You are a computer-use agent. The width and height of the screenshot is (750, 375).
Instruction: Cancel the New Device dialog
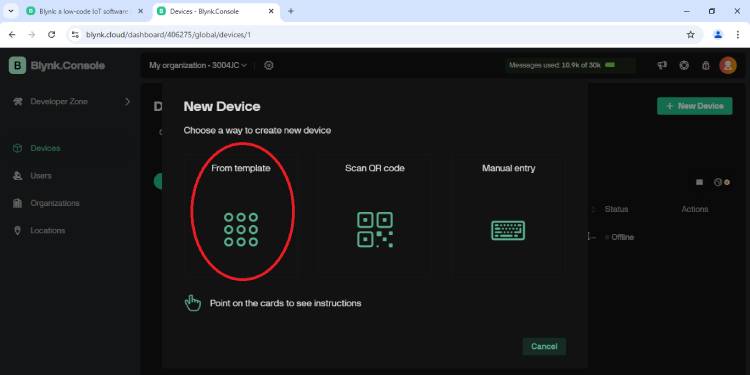[544, 346]
